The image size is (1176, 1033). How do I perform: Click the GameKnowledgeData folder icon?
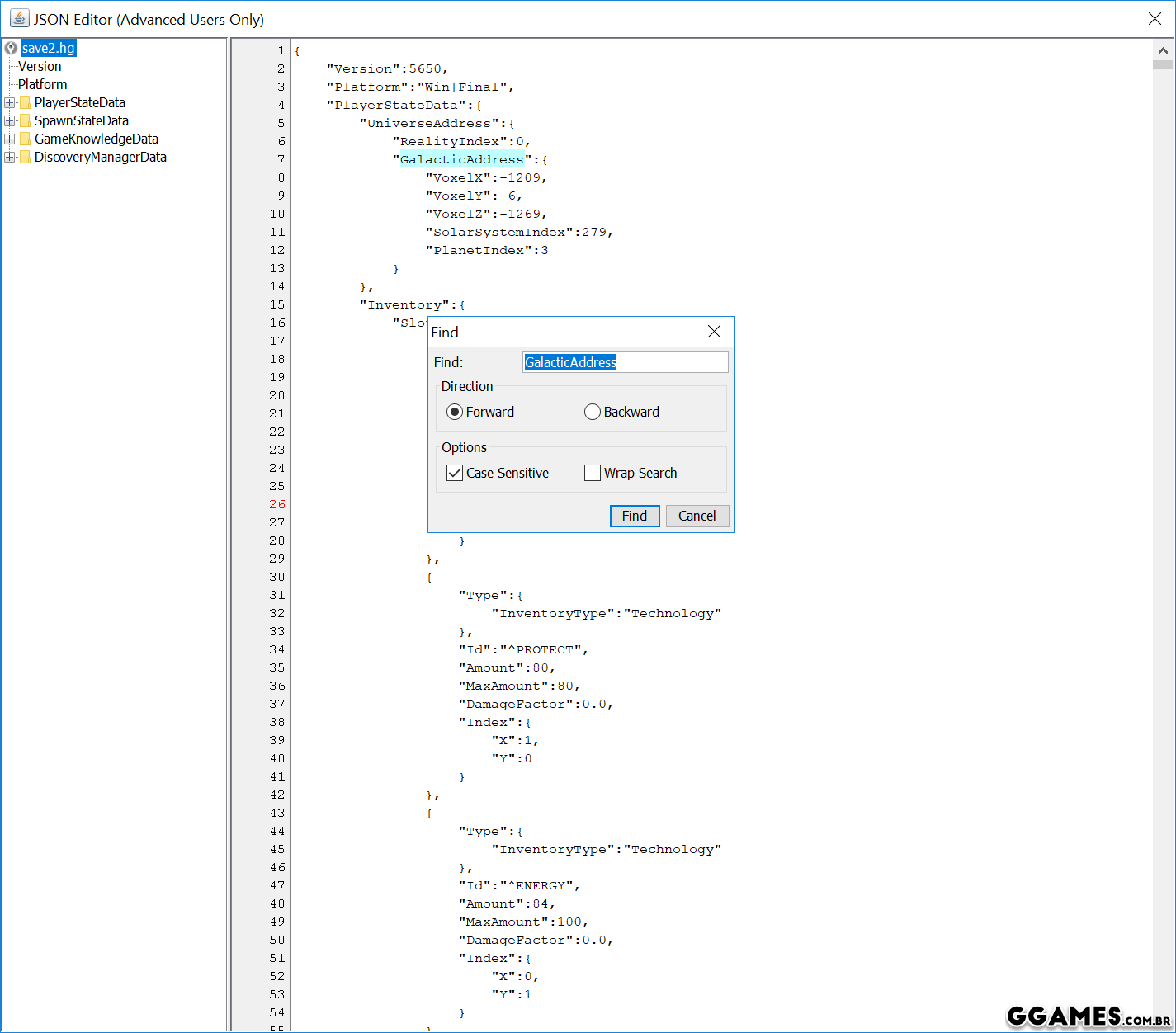(25, 139)
